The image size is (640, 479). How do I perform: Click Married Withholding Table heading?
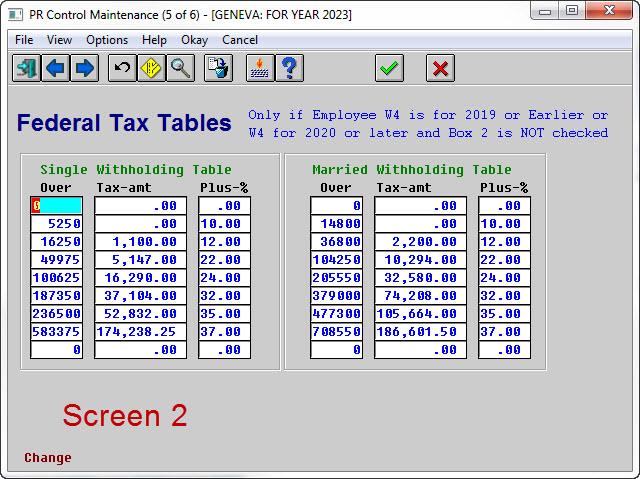pos(412,170)
